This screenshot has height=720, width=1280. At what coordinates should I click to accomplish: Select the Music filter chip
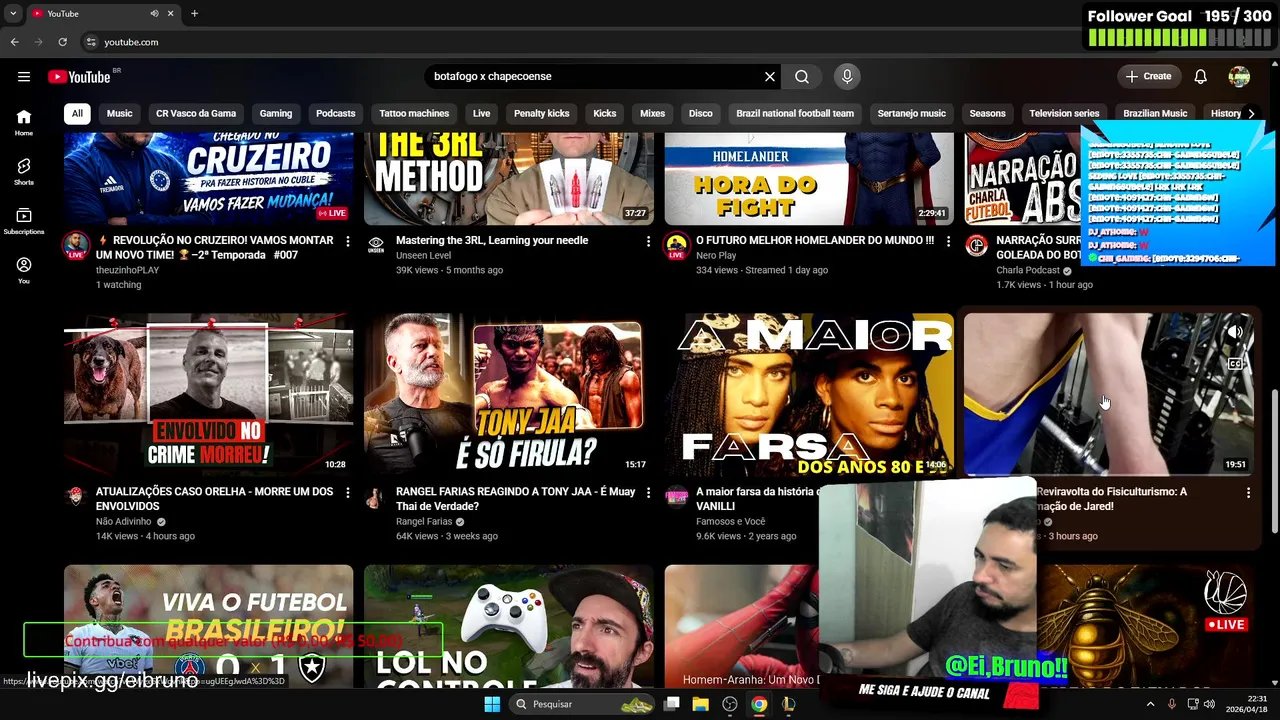pyautogui.click(x=119, y=113)
